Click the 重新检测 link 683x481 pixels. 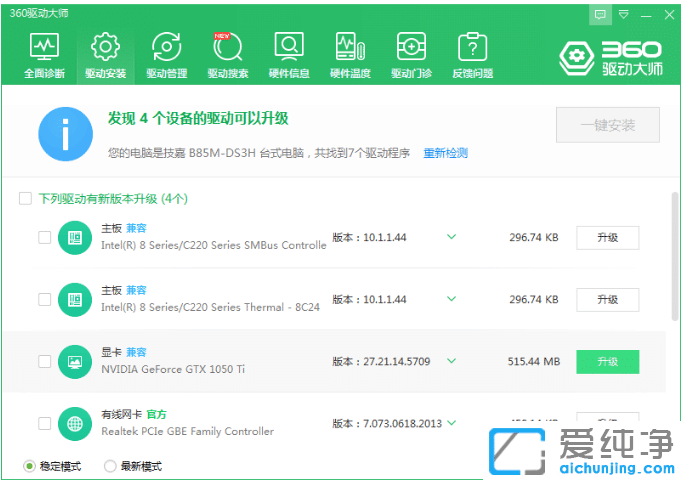coord(446,153)
